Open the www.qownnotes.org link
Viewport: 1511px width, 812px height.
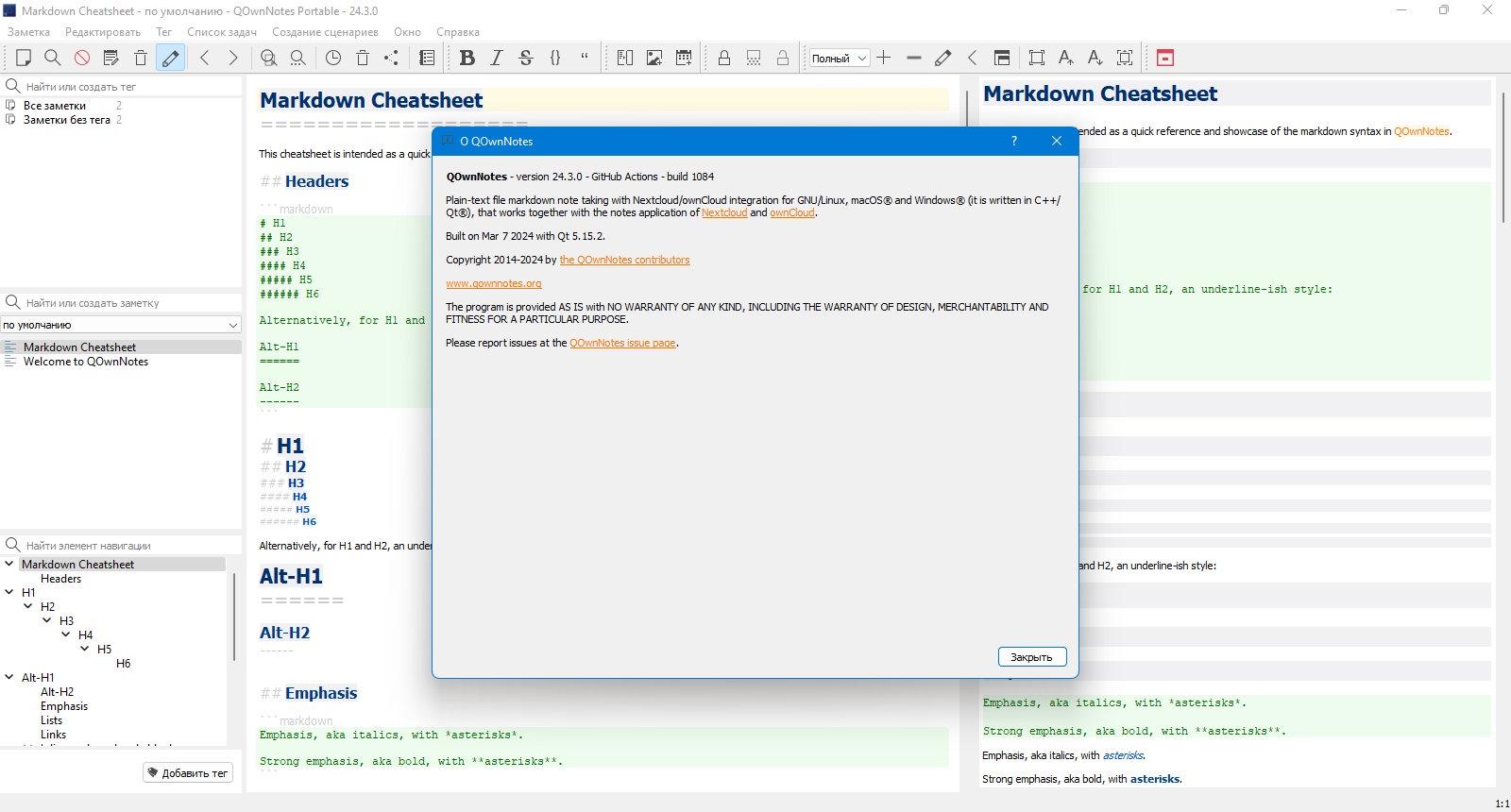494,283
